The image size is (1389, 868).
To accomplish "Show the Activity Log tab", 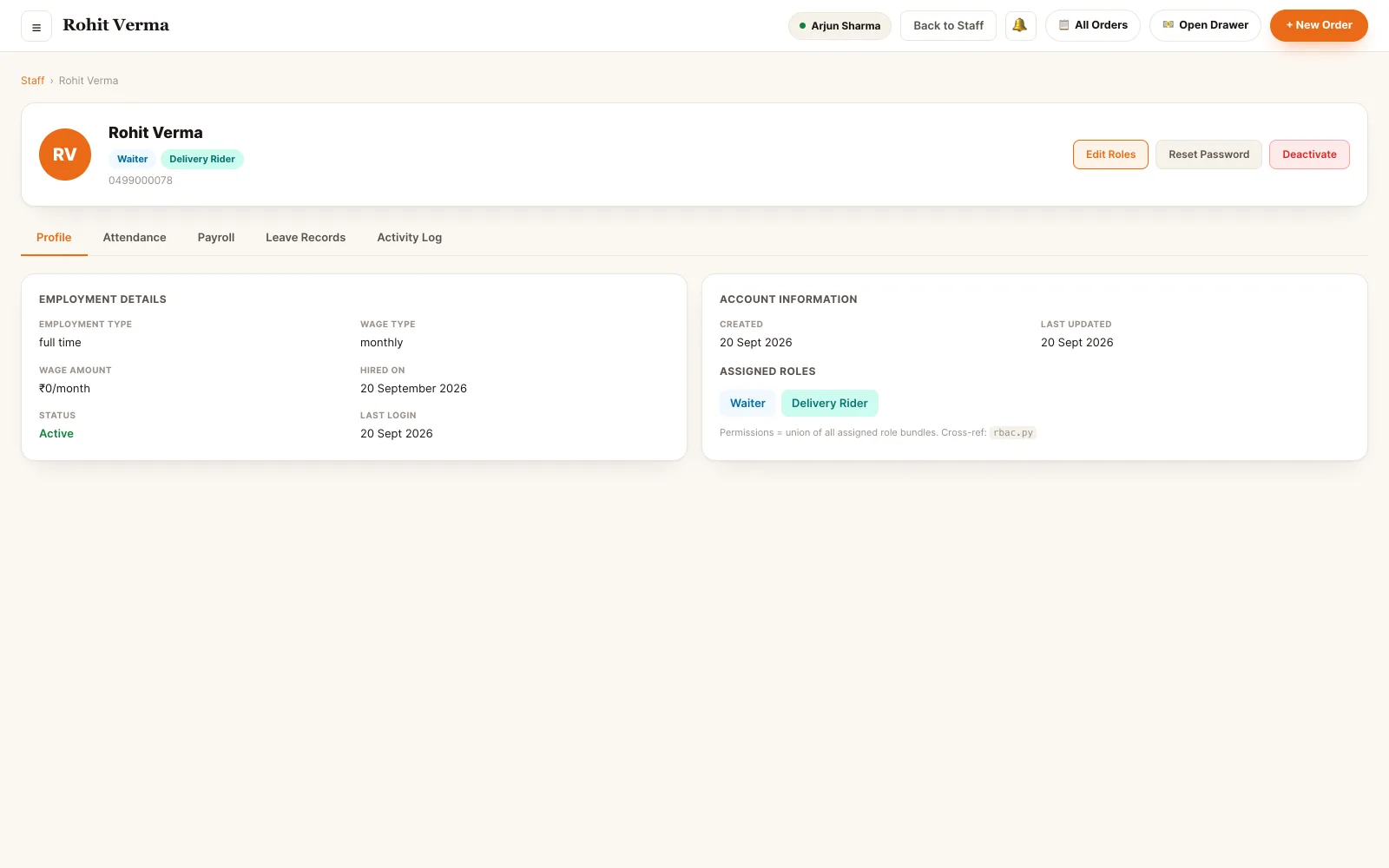I will [x=410, y=238].
